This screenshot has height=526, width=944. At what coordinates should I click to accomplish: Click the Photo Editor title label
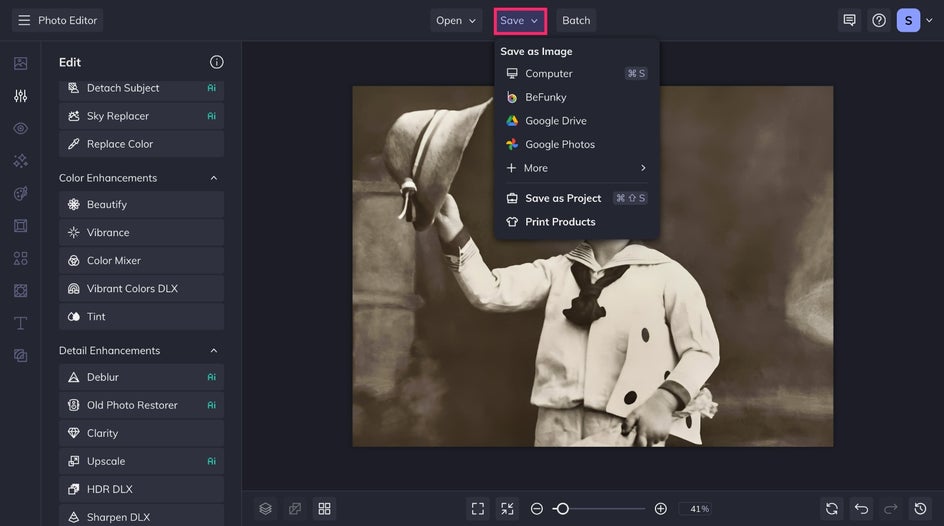pyautogui.click(x=67, y=20)
